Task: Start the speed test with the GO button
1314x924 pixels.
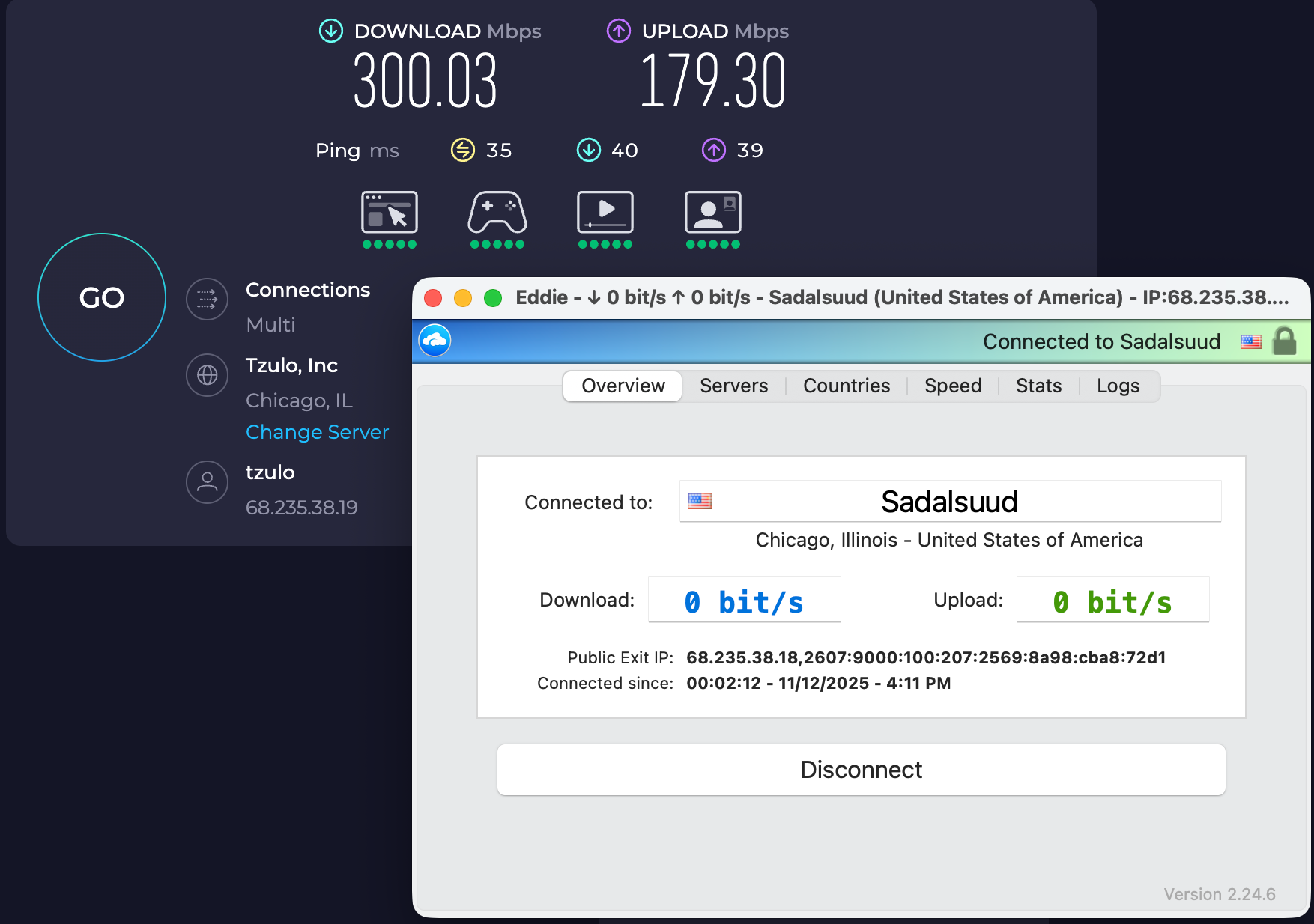Action: [x=101, y=297]
